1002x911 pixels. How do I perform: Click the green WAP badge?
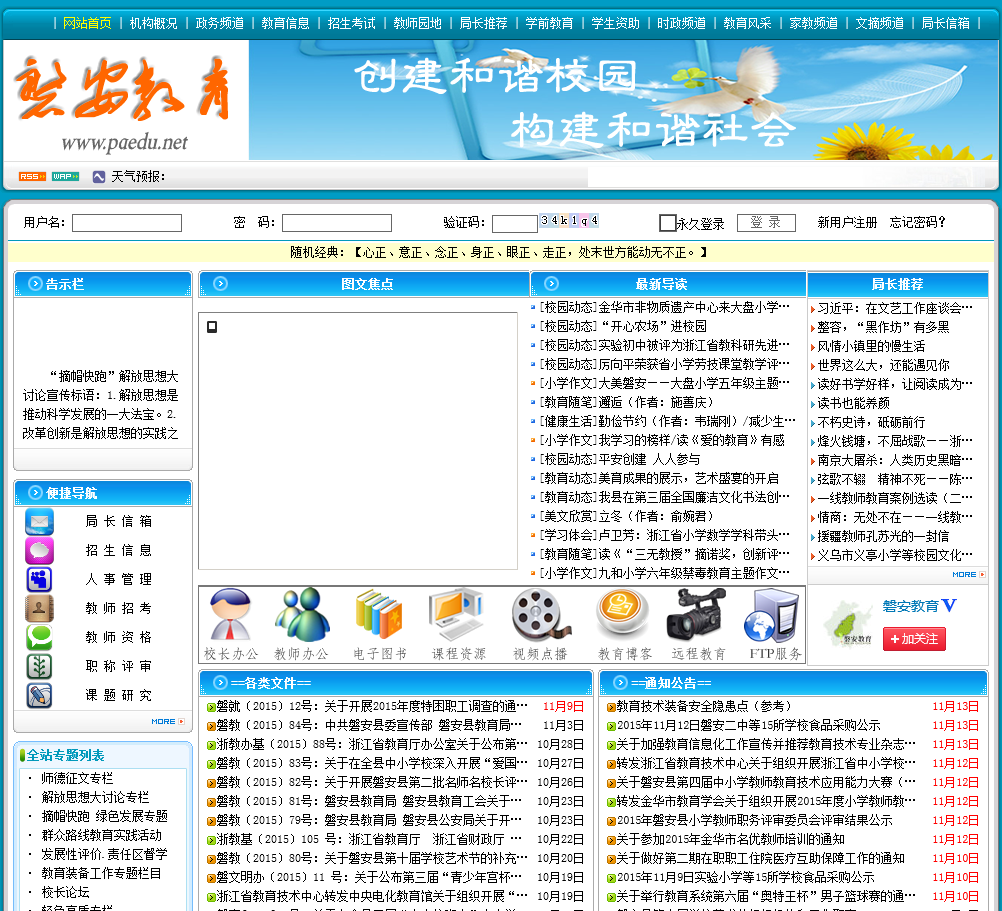click(x=66, y=176)
